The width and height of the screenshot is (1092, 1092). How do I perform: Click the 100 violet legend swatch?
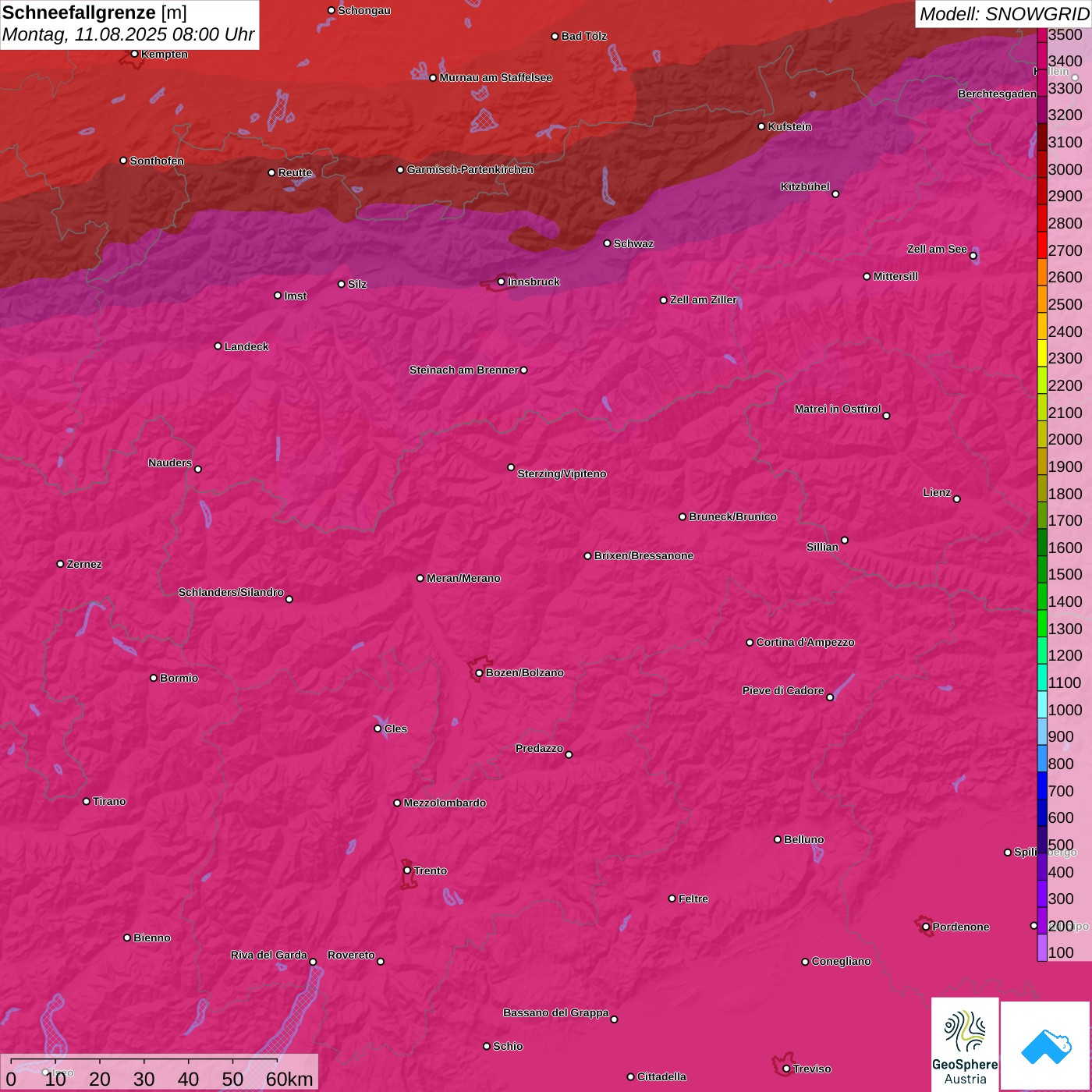coord(1042,948)
